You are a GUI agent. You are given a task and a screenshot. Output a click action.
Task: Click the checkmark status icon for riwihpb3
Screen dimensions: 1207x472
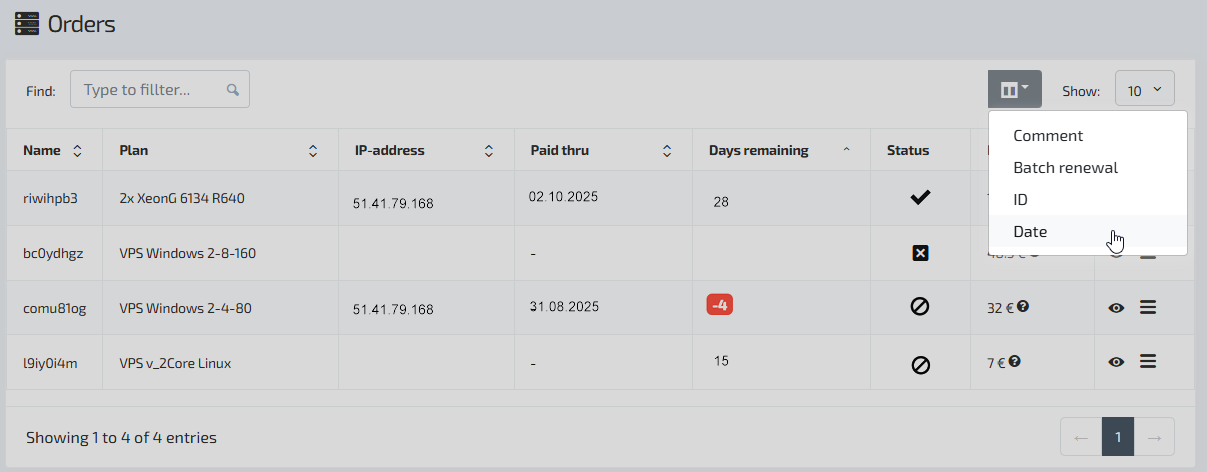[920, 199]
